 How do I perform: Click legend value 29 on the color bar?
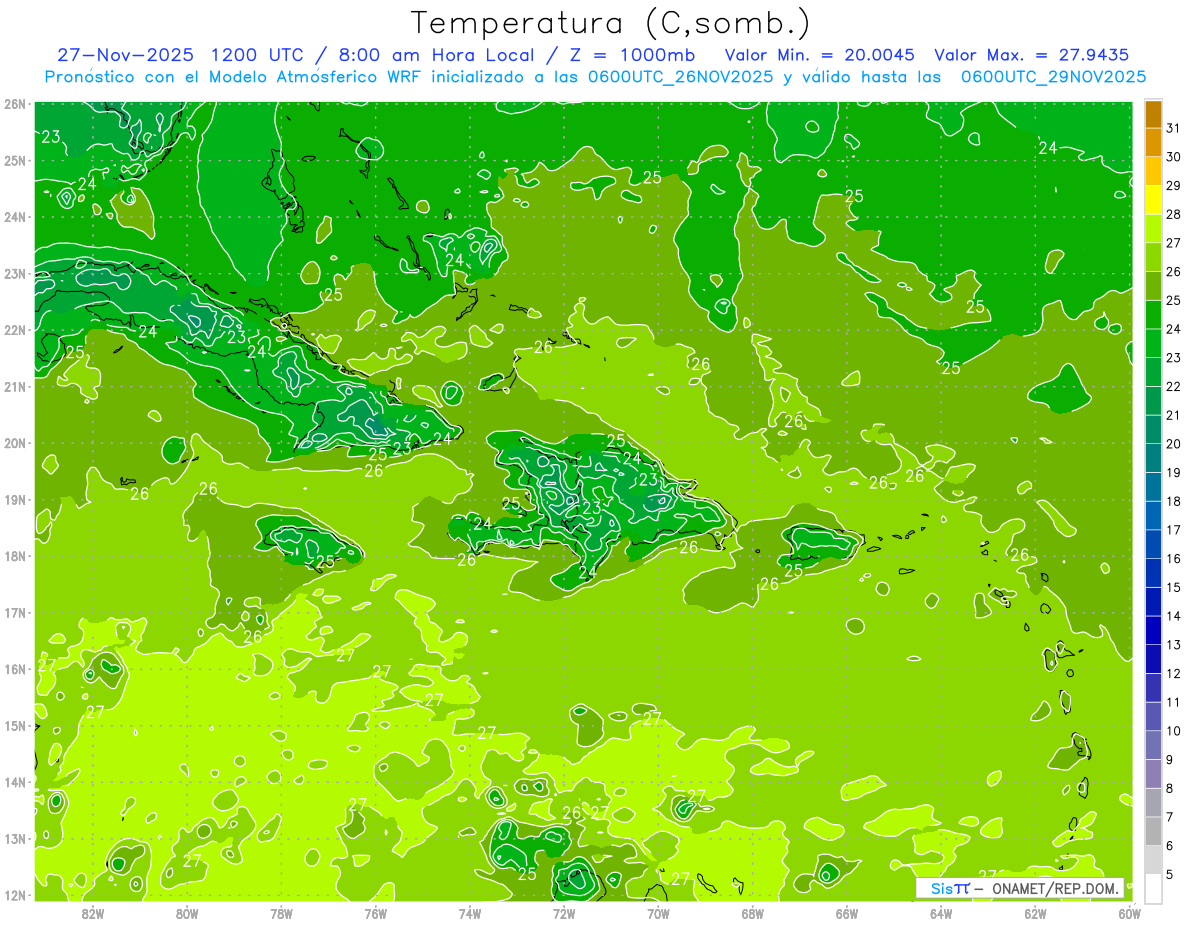1174,186
